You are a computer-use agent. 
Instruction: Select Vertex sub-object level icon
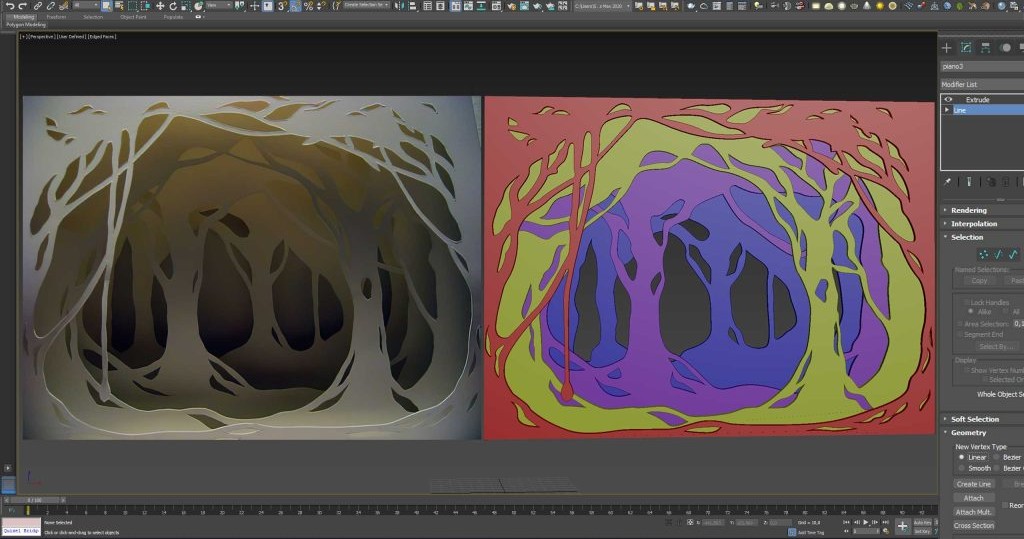[x=984, y=254]
